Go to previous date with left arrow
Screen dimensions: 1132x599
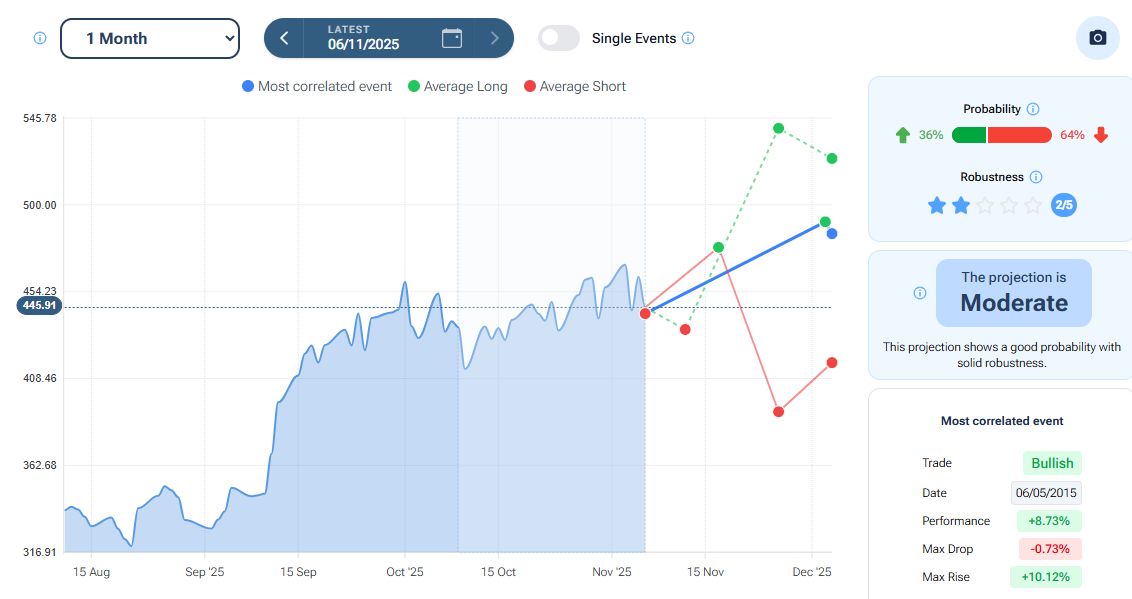pos(284,38)
